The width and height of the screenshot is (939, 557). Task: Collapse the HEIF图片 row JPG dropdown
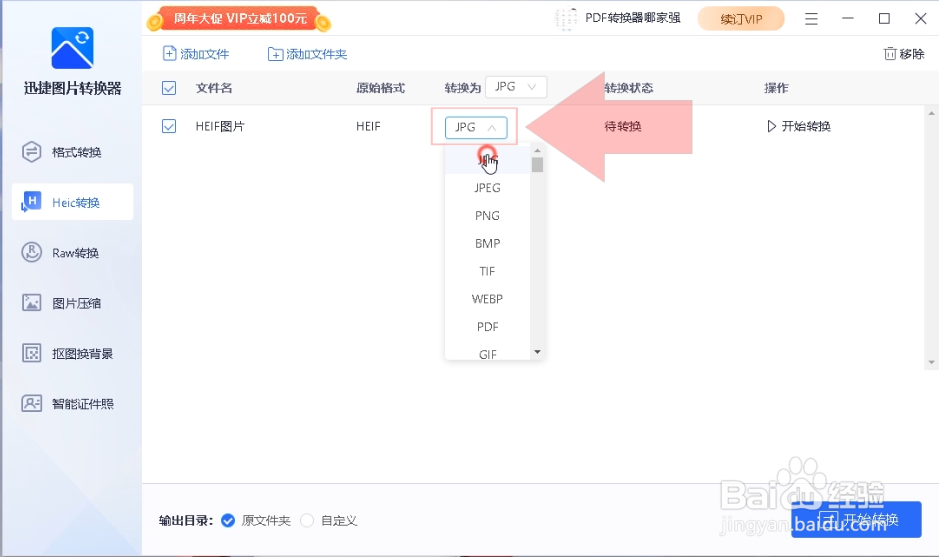tap(476, 127)
